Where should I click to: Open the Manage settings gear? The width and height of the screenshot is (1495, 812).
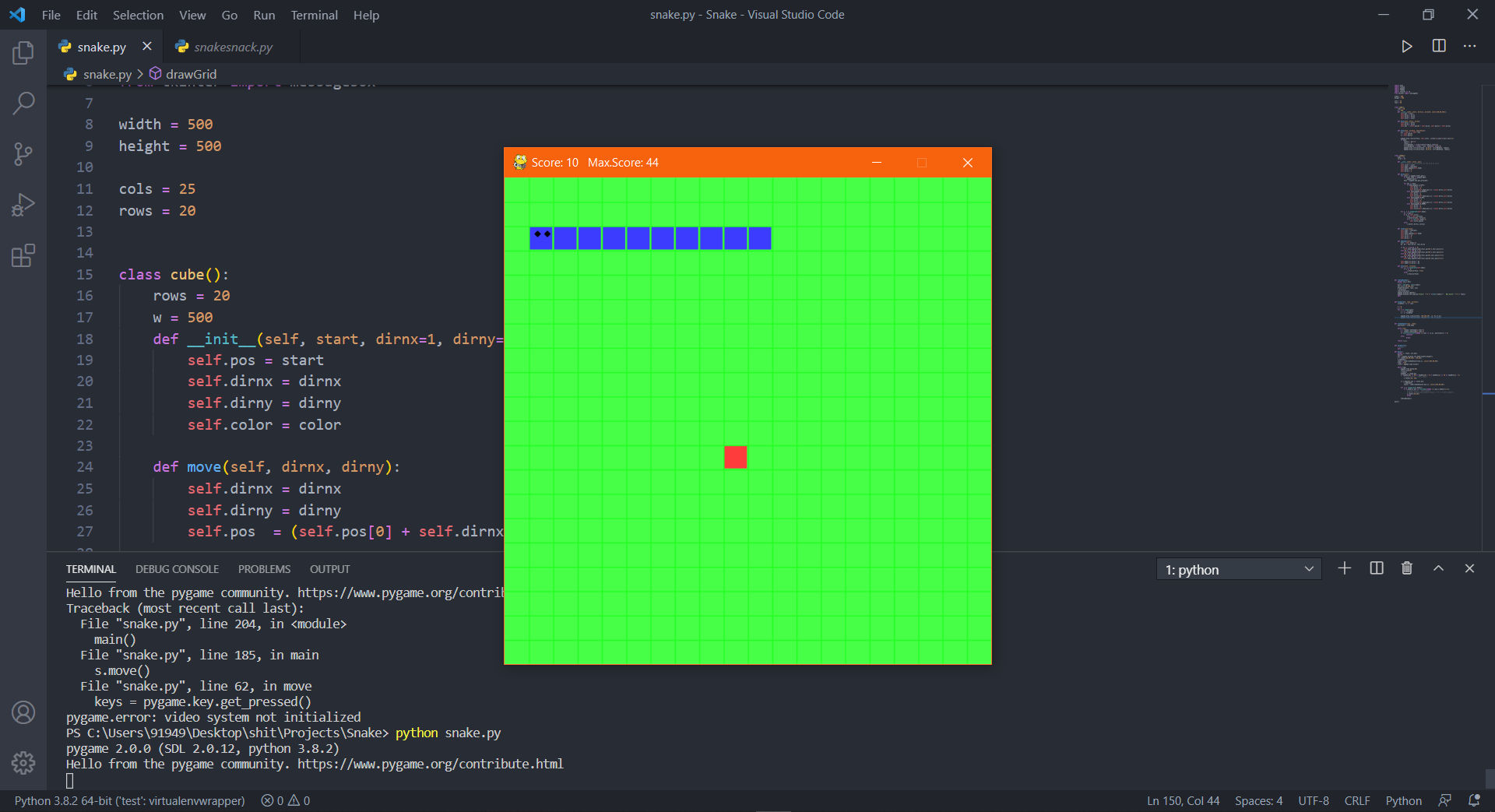[23, 762]
